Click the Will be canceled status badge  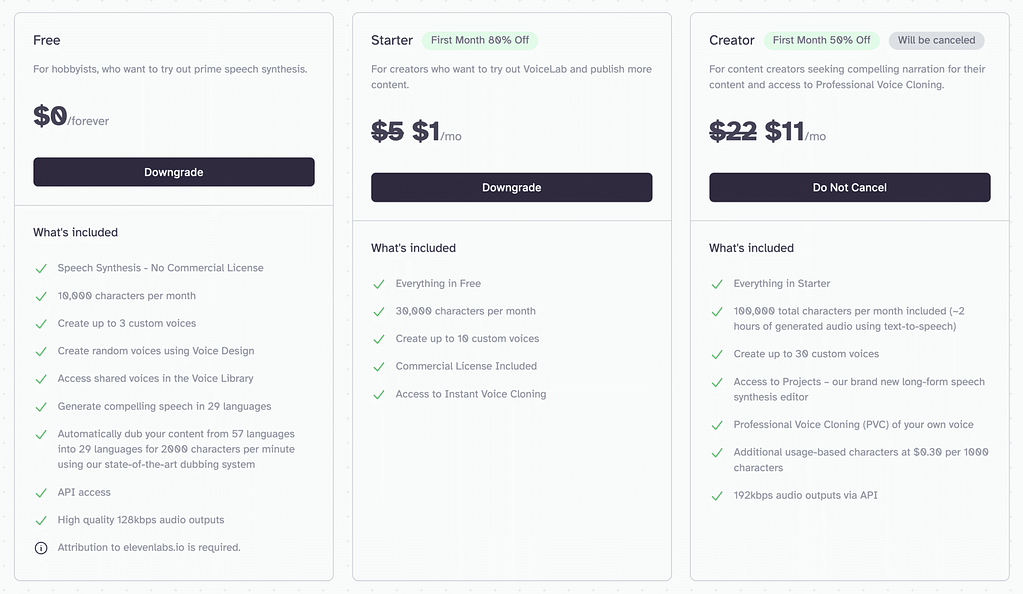coord(936,41)
